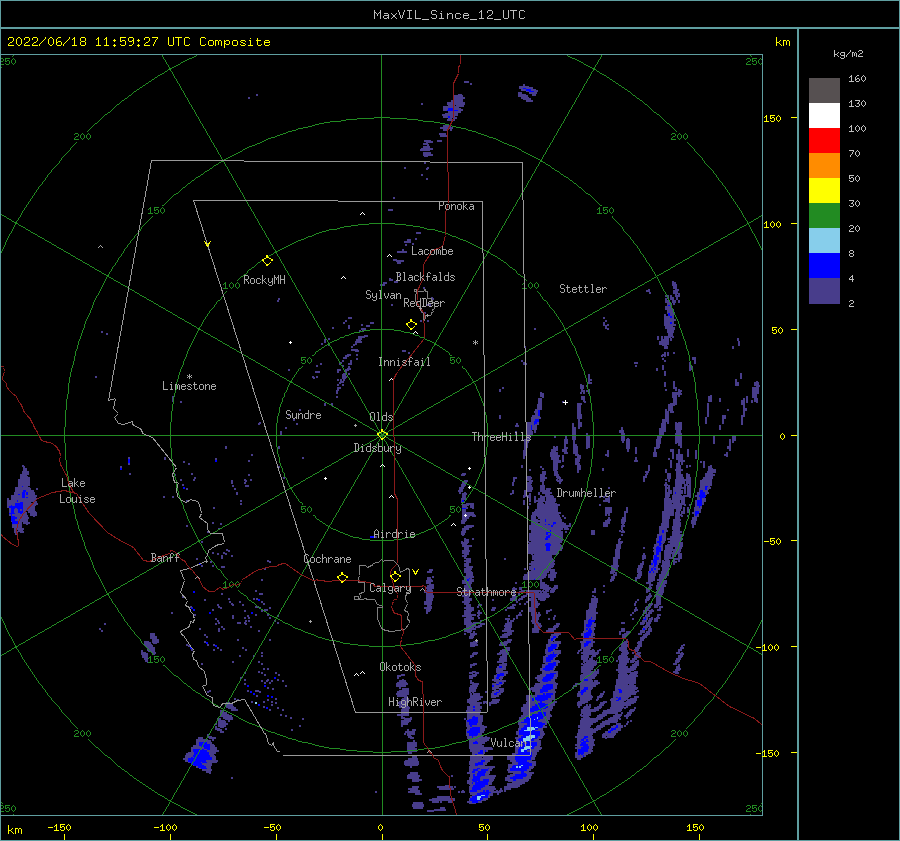Click the blue storm cell near Lake Louise
The image size is (900, 841).
[20, 501]
